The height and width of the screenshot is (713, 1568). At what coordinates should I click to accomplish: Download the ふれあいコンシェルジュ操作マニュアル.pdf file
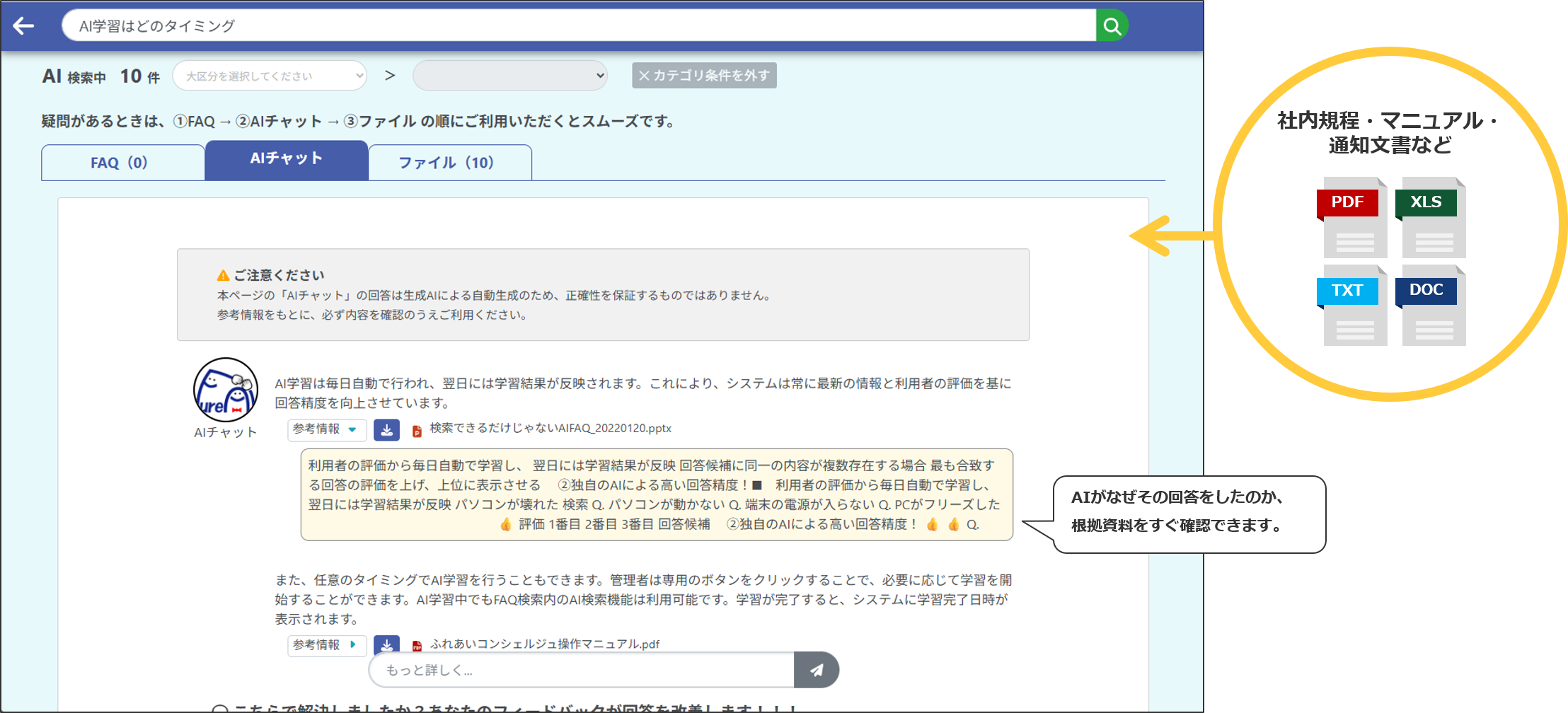coord(386,644)
